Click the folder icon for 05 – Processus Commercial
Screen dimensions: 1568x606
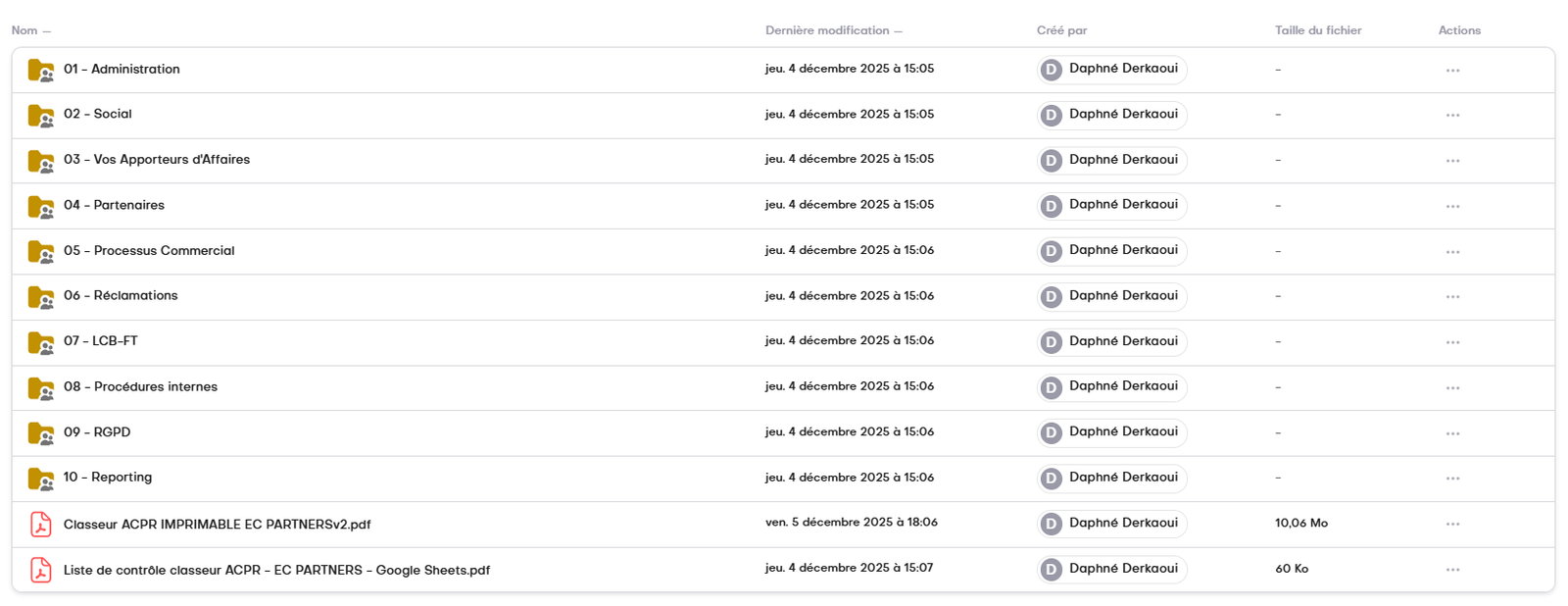(x=41, y=251)
